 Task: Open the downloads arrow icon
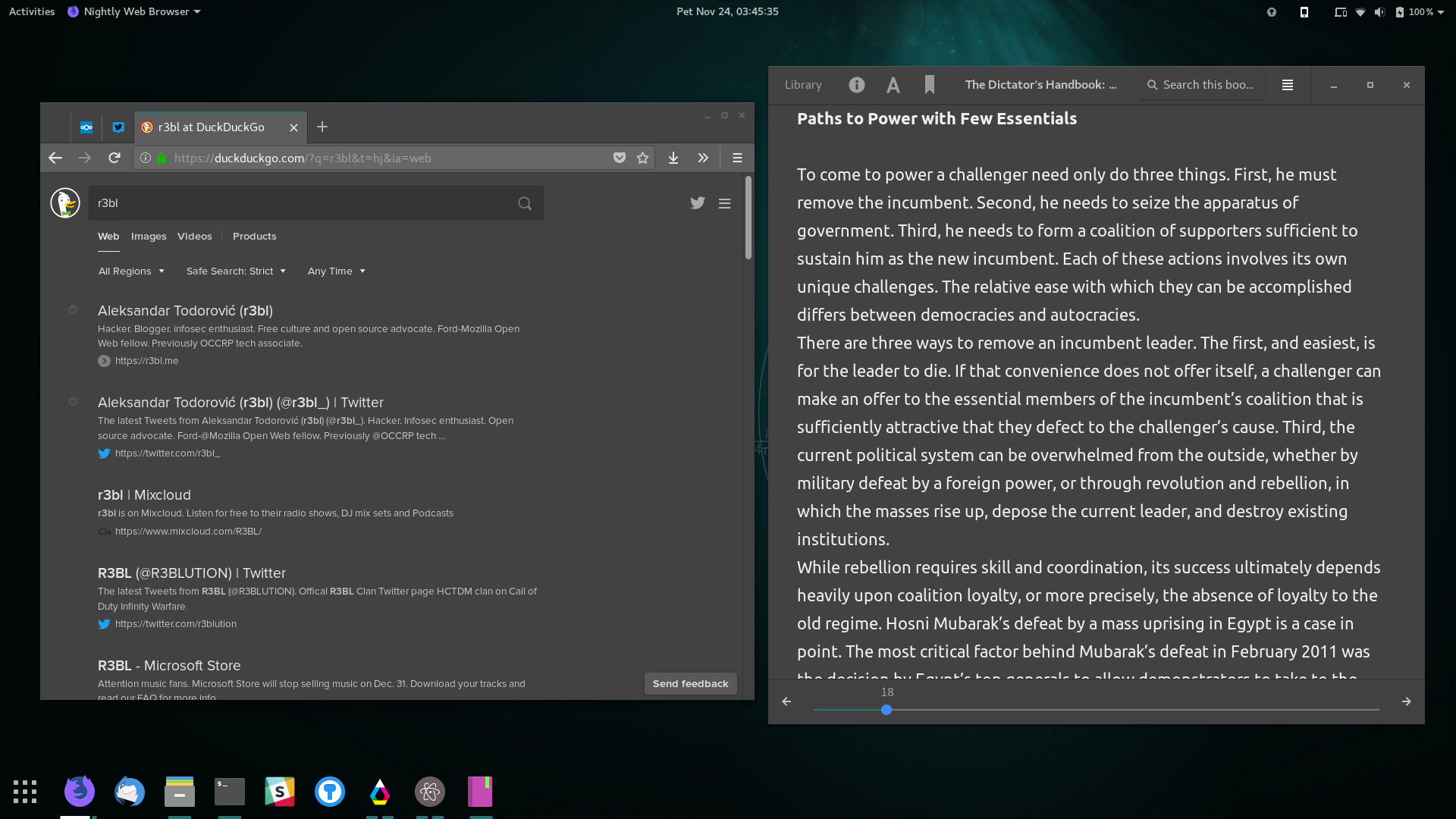673,158
